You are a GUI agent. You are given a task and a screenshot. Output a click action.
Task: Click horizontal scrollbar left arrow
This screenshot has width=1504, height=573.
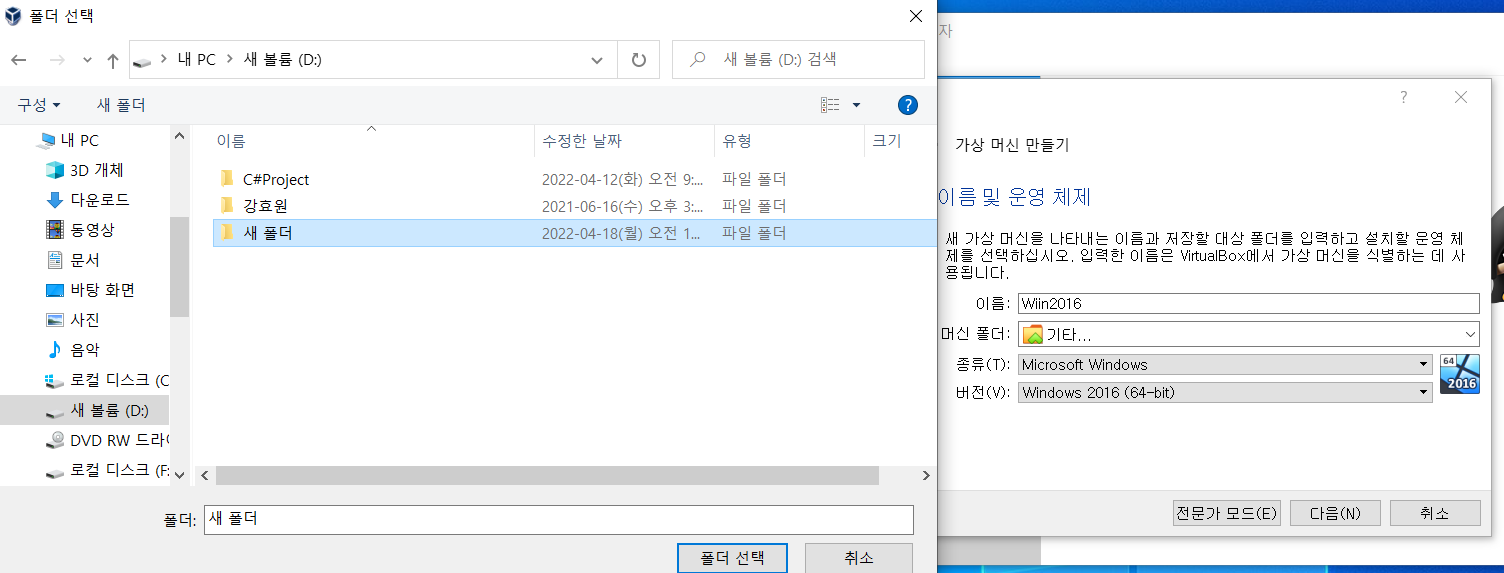204,476
